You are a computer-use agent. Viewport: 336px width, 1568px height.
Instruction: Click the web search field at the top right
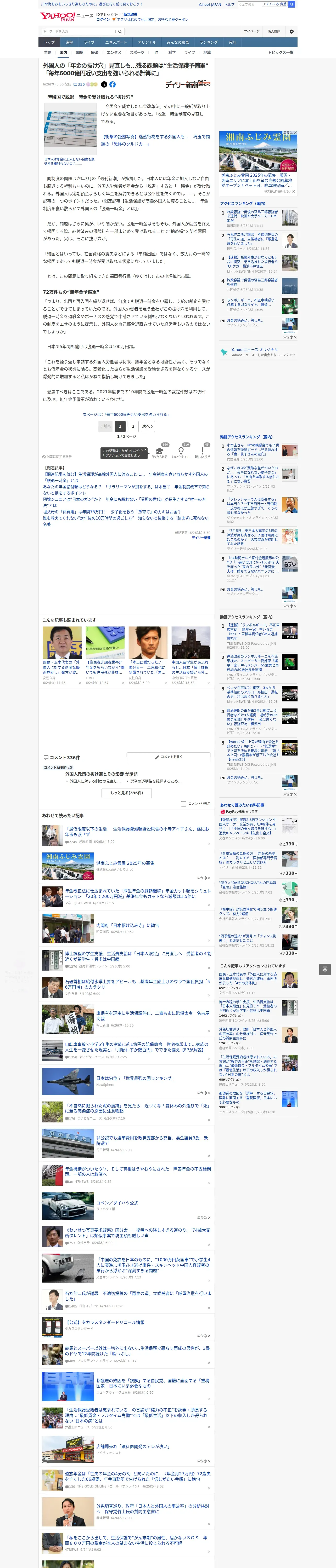pos(250,4)
